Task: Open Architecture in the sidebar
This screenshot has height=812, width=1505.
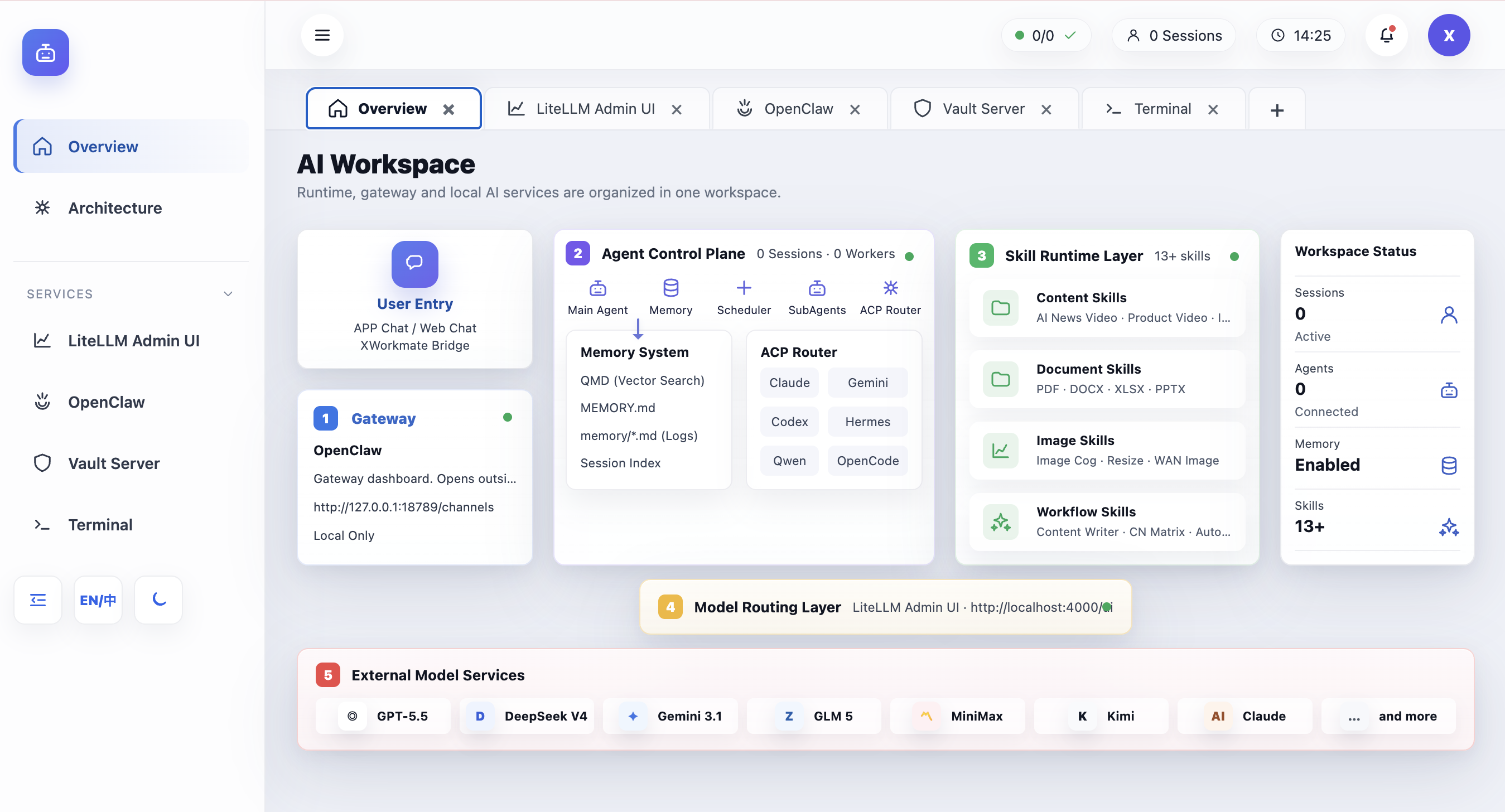Action: click(132, 207)
